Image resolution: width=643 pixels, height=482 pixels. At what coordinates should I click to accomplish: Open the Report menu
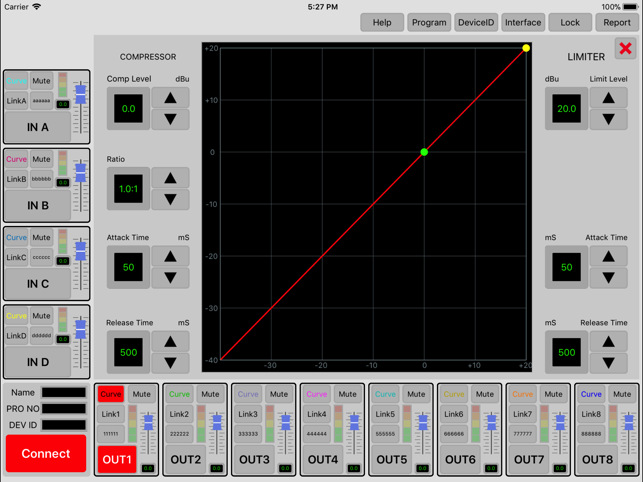click(617, 23)
